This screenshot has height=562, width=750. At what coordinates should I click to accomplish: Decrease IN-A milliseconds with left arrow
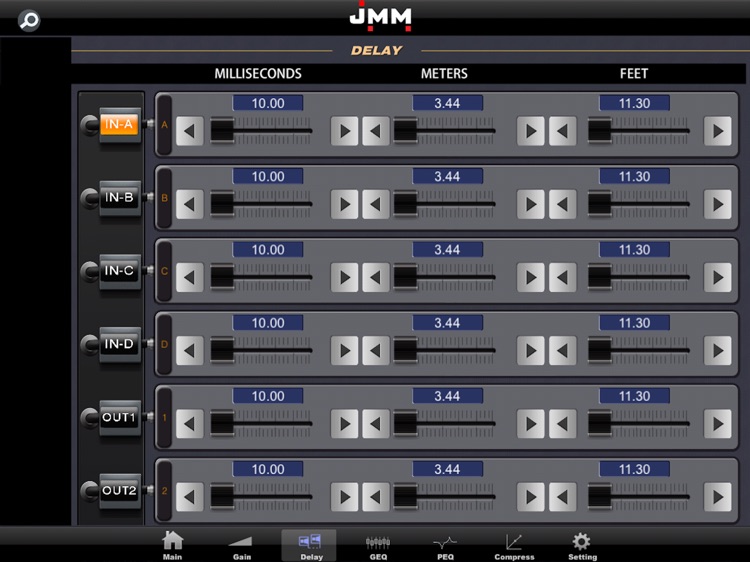(x=190, y=131)
